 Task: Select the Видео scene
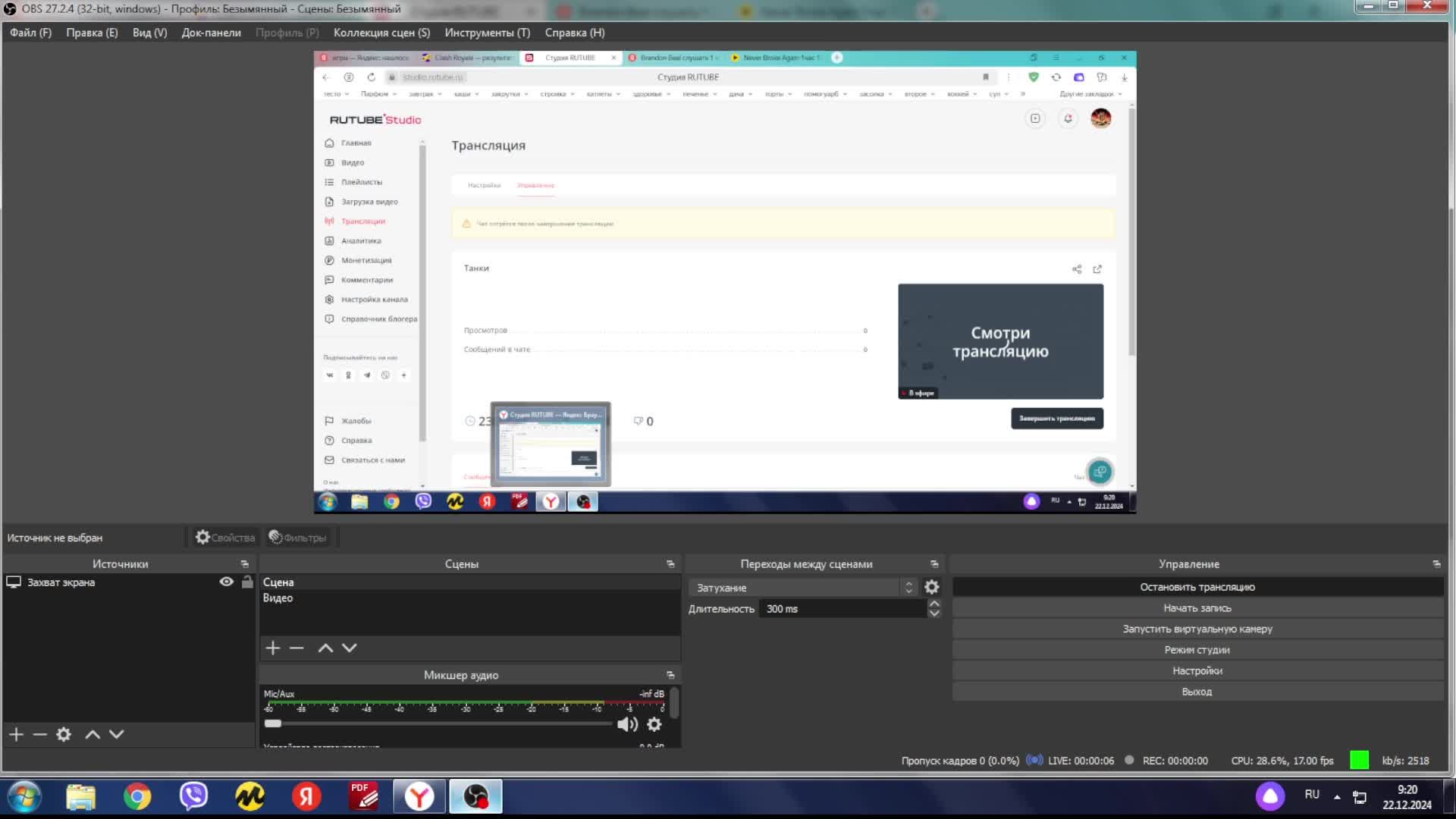pos(469,598)
